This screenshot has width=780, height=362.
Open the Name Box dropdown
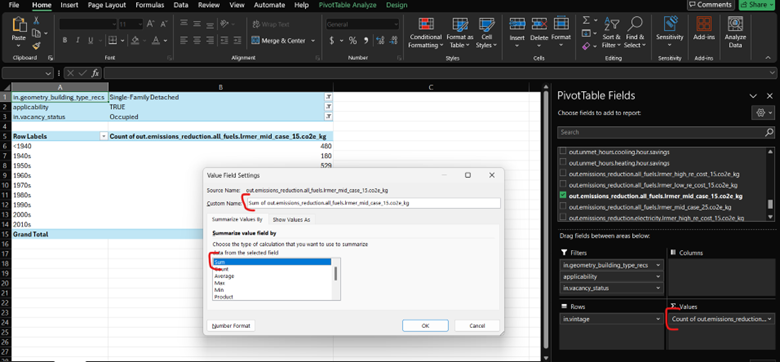[48, 73]
